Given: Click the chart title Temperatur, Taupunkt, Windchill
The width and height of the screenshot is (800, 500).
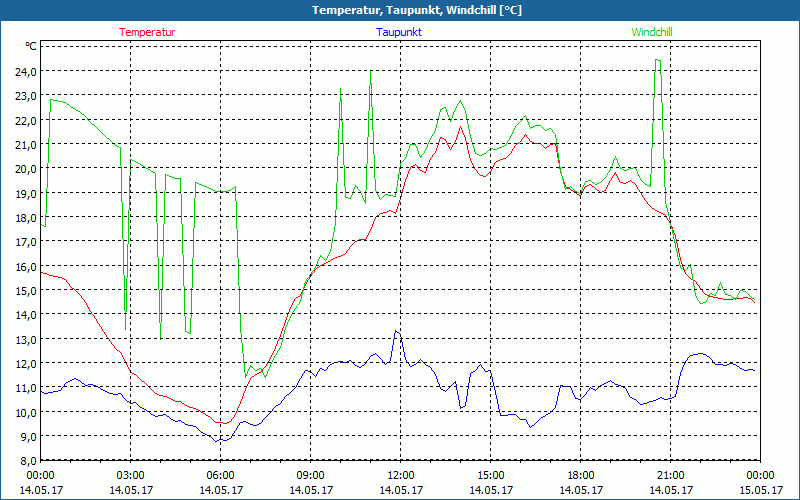Looking at the screenshot, I should coord(417,10).
